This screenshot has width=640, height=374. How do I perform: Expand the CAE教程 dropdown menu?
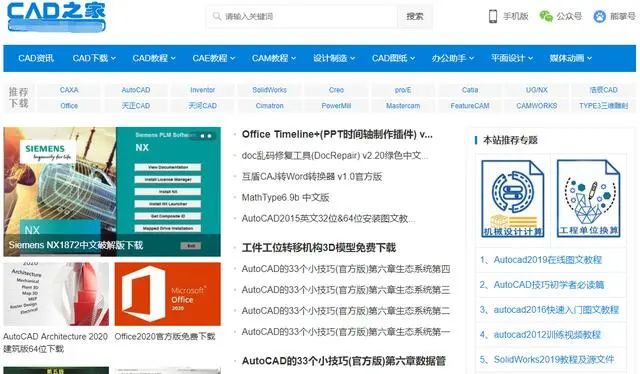point(214,58)
